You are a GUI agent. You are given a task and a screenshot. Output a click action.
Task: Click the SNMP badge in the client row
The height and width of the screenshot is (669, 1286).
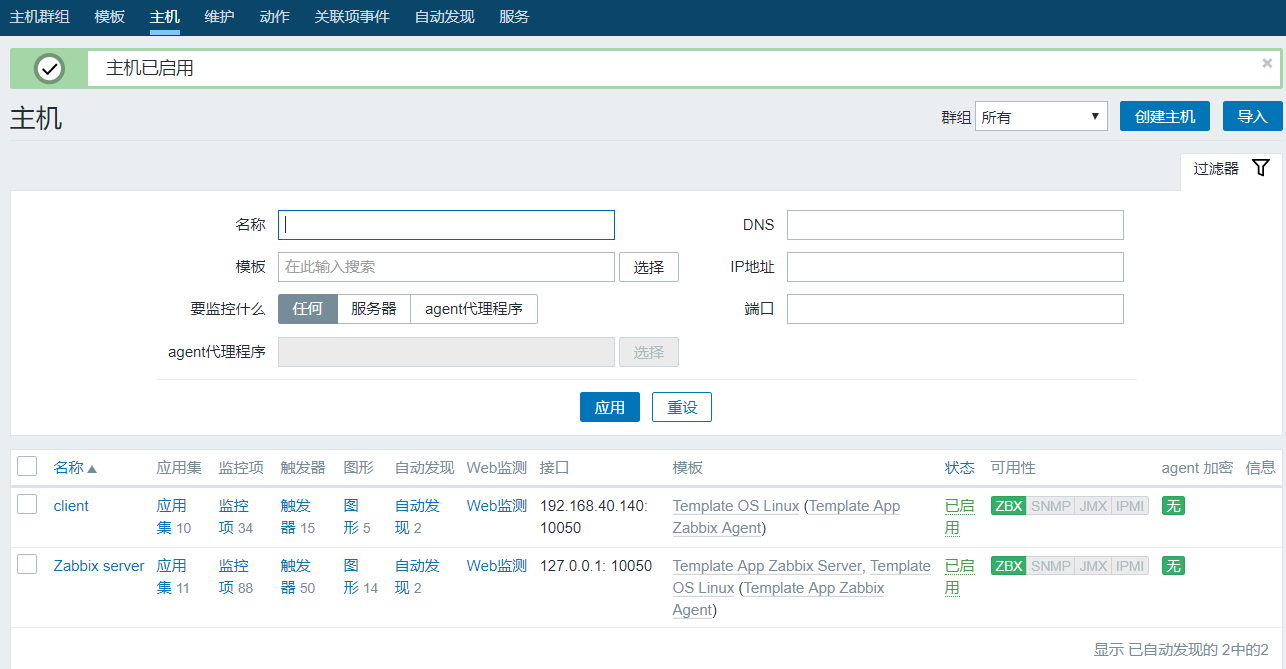pyautogui.click(x=1051, y=506)
